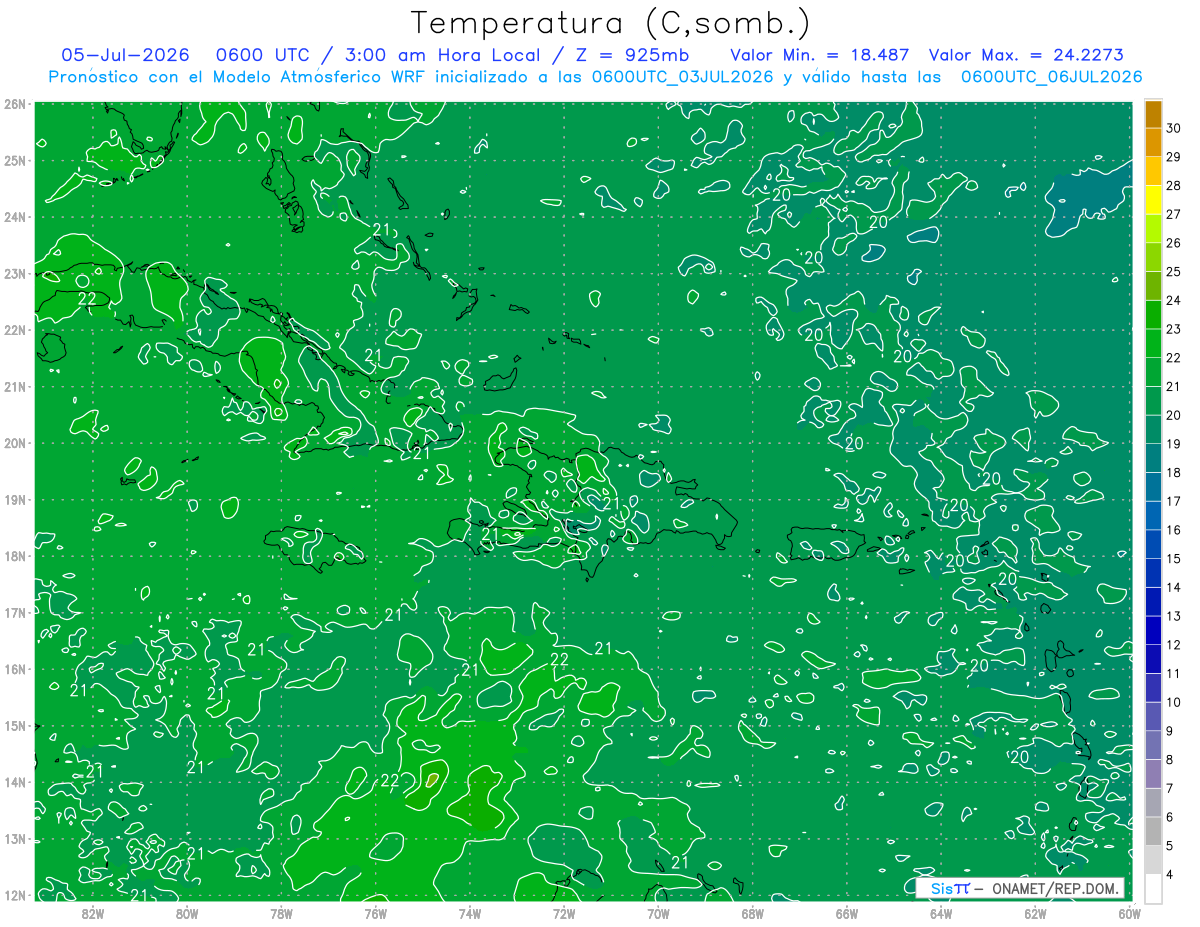Viewport: 1200px width, 927px height.
Task: Click the teal band between 18 and 19
Action: click(x=1153, y=458)
